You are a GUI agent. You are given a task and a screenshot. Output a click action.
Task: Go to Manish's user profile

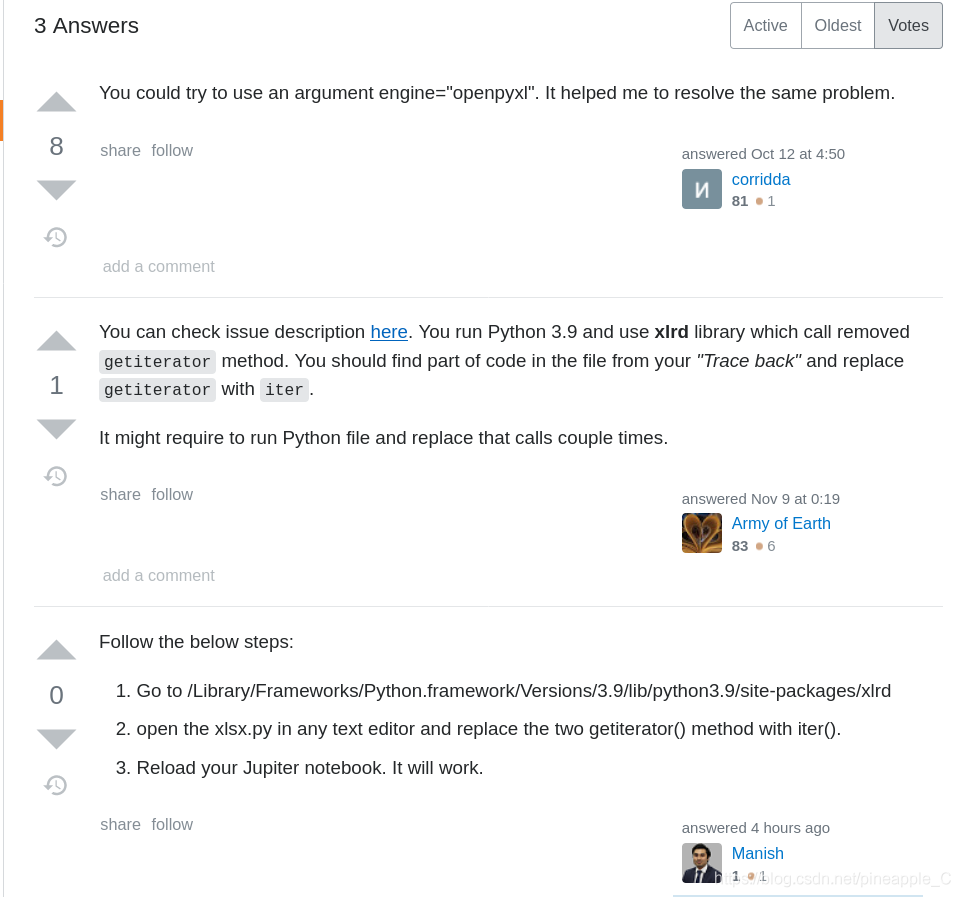(x=757, y=853)
